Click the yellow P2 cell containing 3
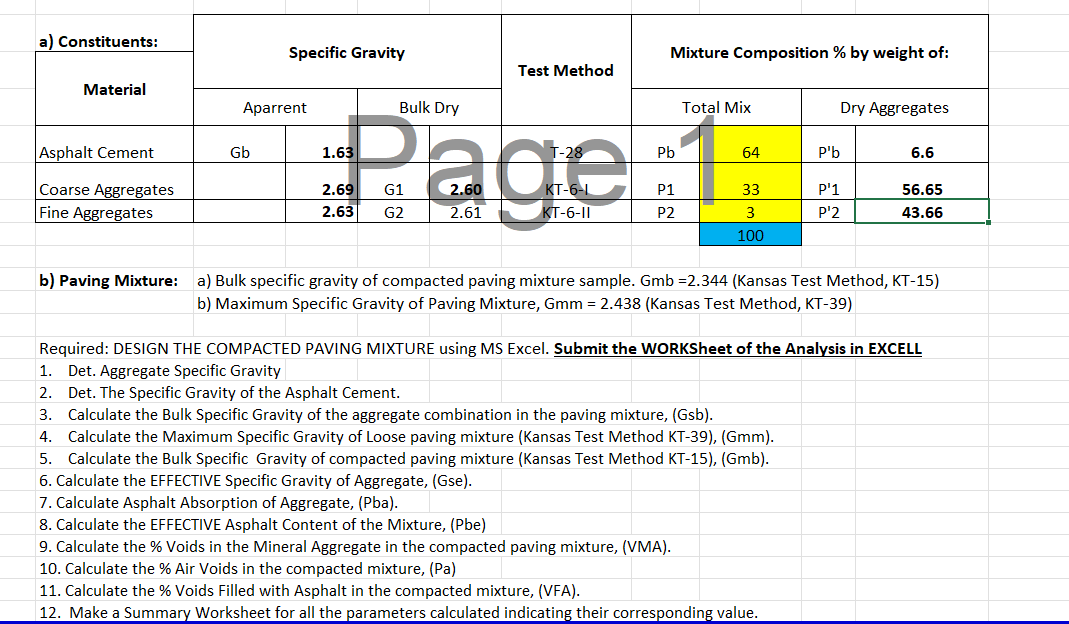Image resolution: width=1069 pixels, height=624 pixels. tap(750, 212)
